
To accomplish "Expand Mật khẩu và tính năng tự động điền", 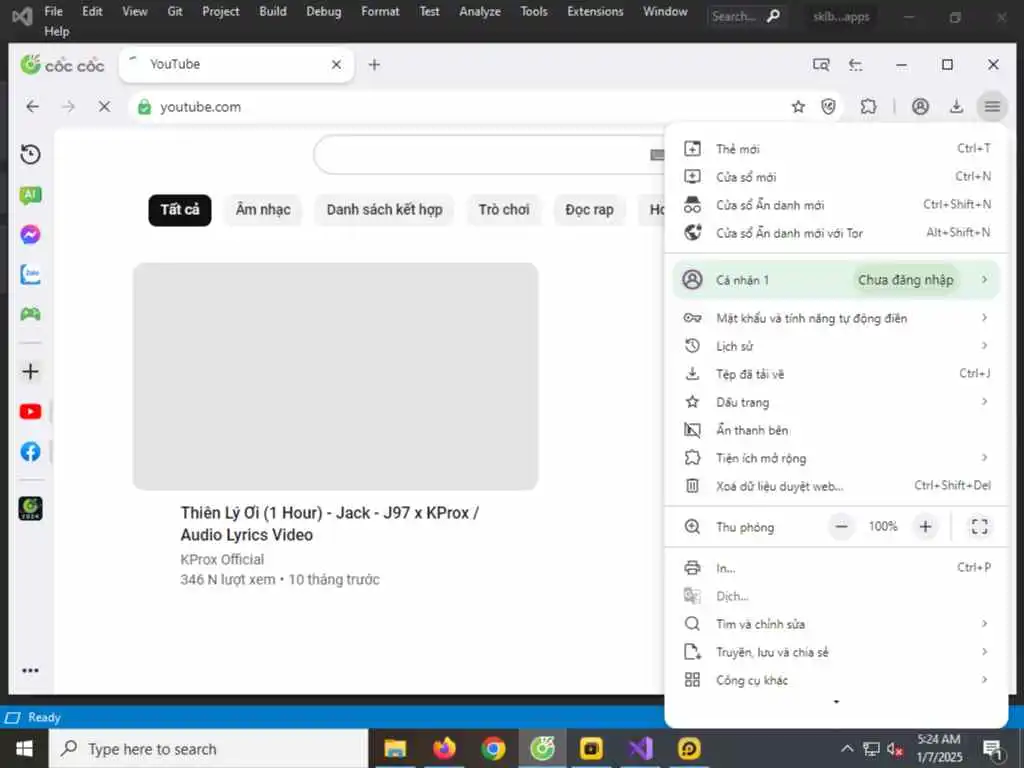I will [836, 318].
